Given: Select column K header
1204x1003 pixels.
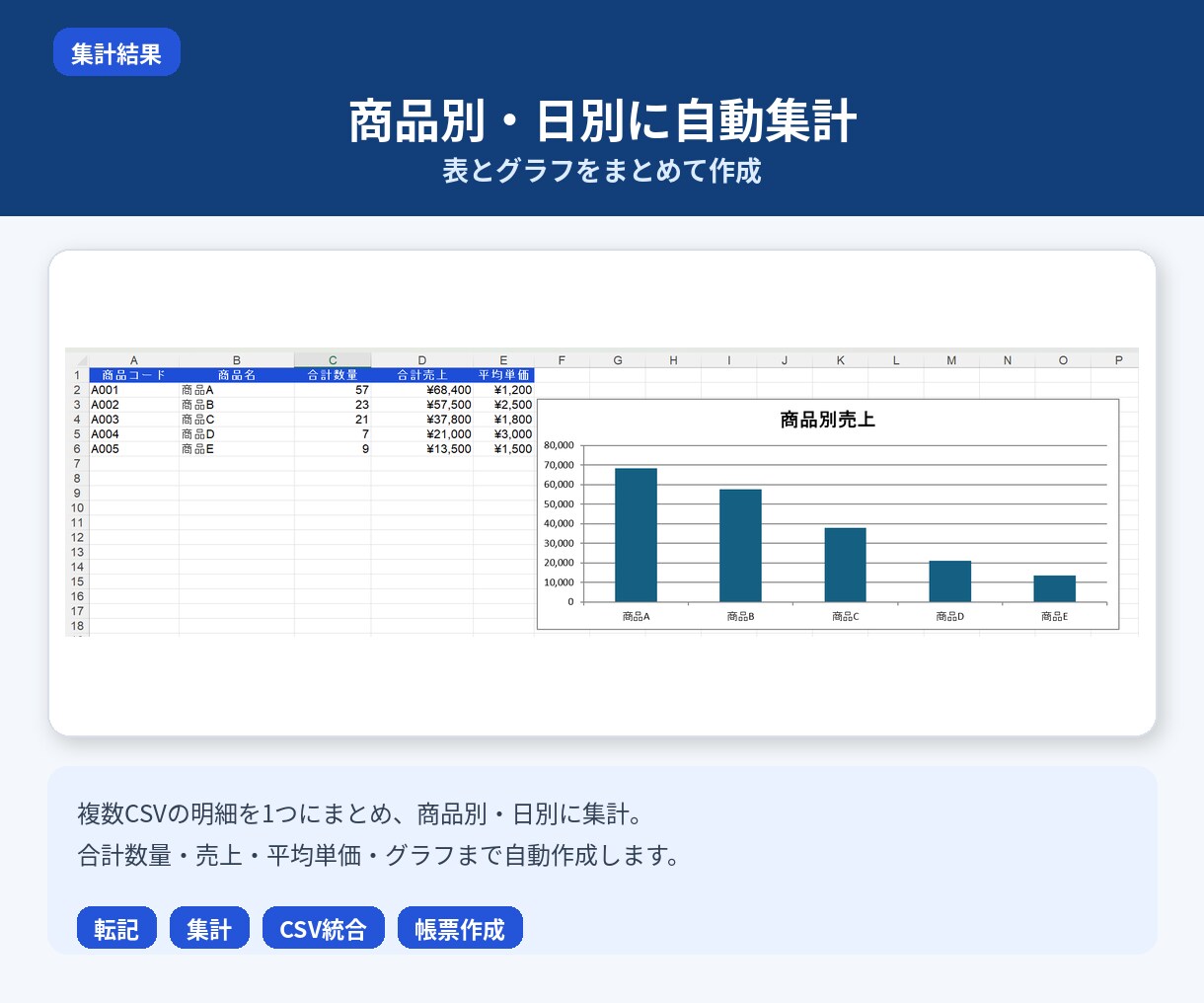Looking at the screenshot, I should pyautogui.click(x=840, y=360).
